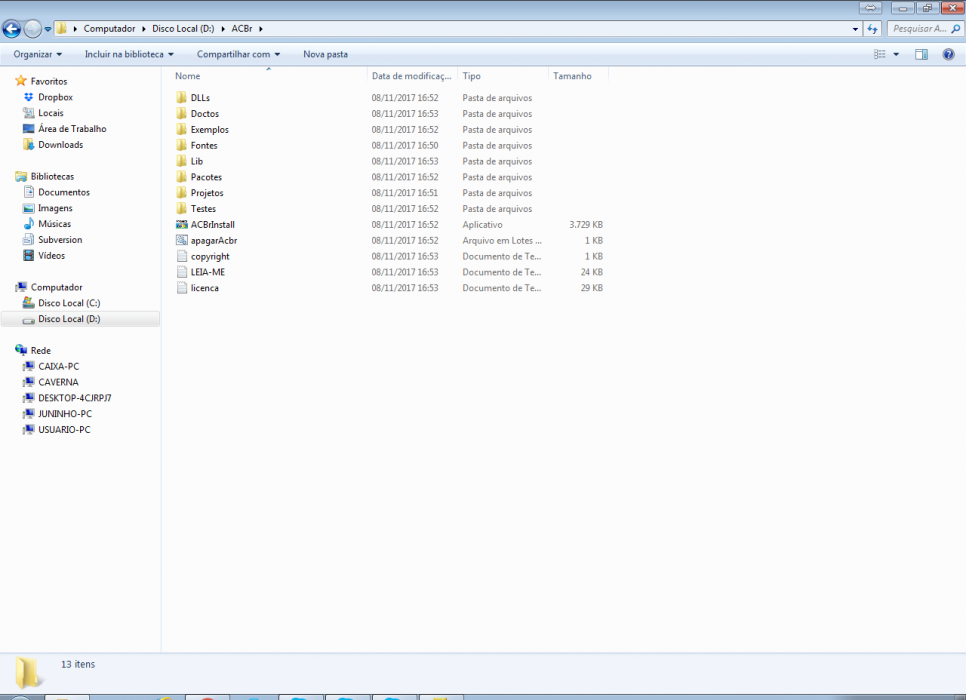Open Compartilhar com menu
This screenshot has height=700, width=966.
pyautogui.click(x=238, y=54)
